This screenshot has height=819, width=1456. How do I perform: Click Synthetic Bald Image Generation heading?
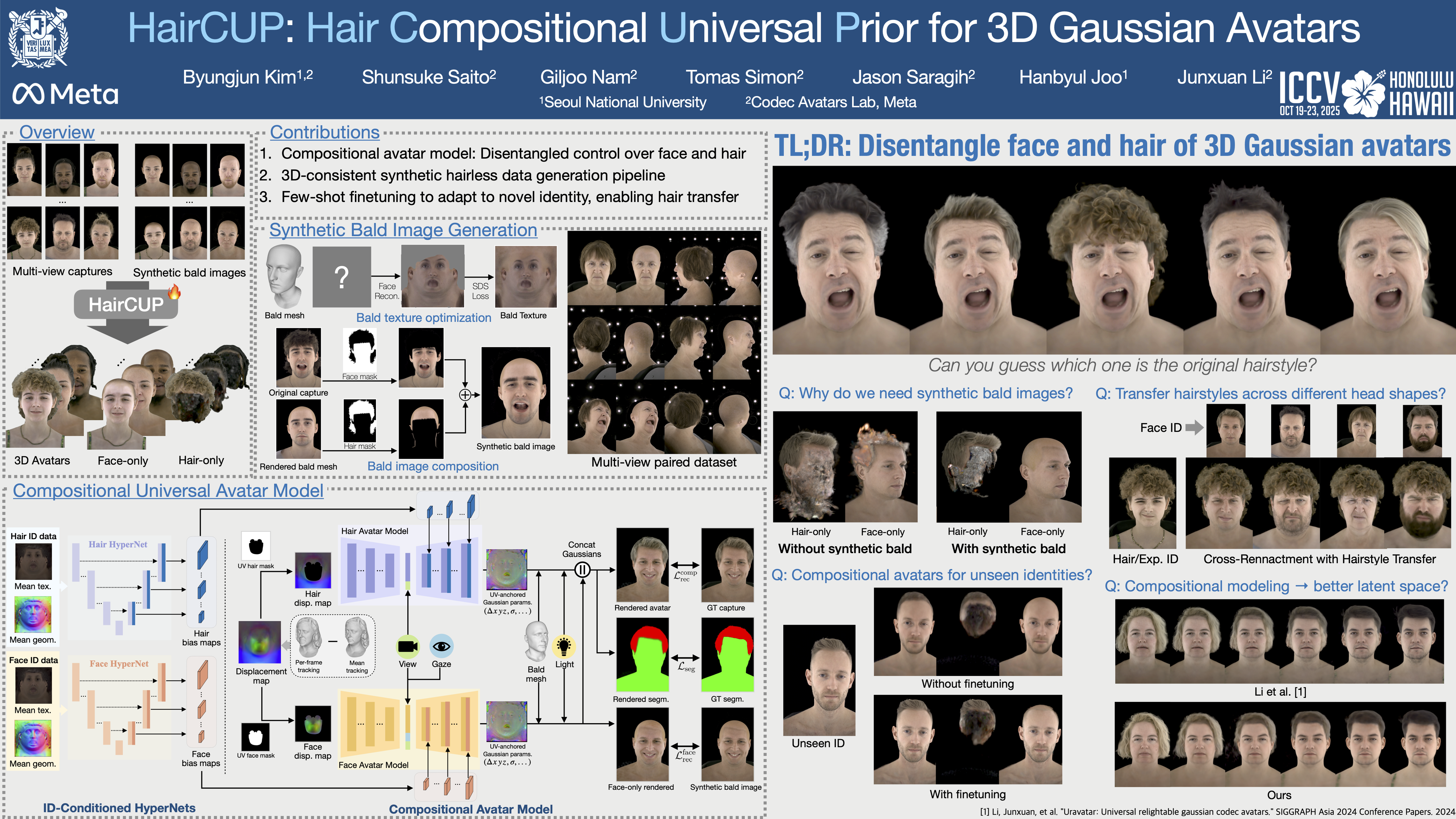pos(403,230)
